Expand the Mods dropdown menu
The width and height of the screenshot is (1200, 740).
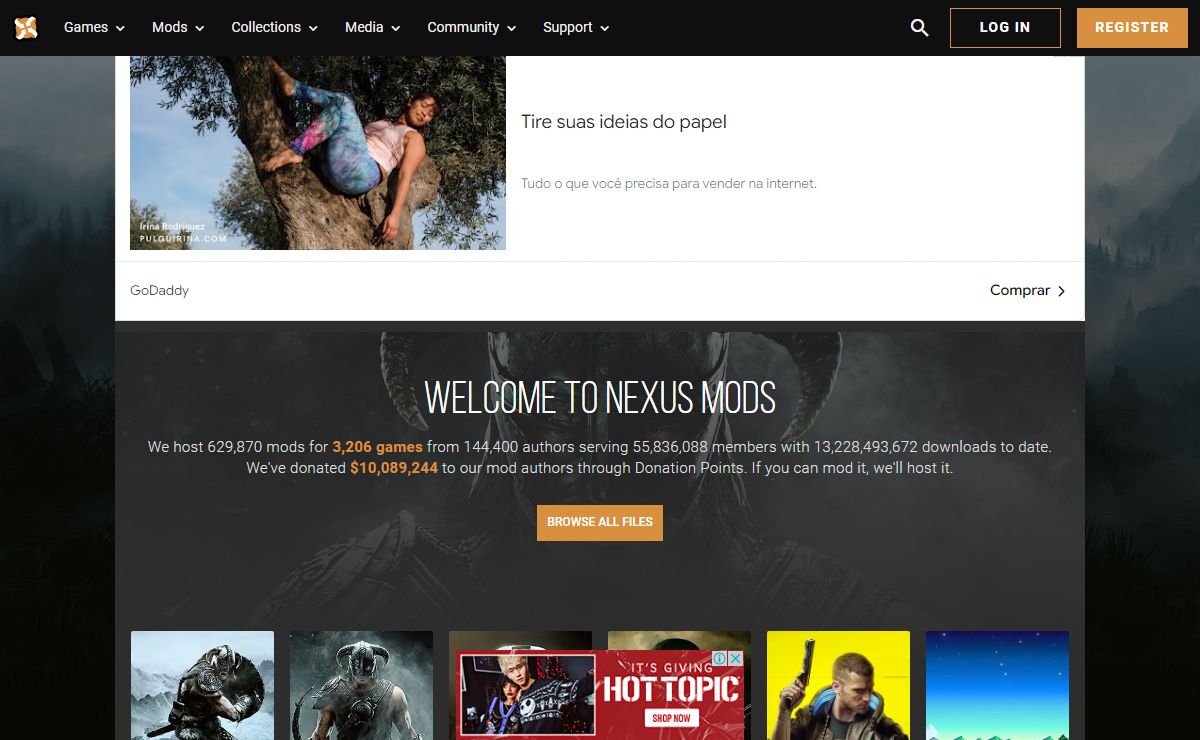(x=178, y=27)
